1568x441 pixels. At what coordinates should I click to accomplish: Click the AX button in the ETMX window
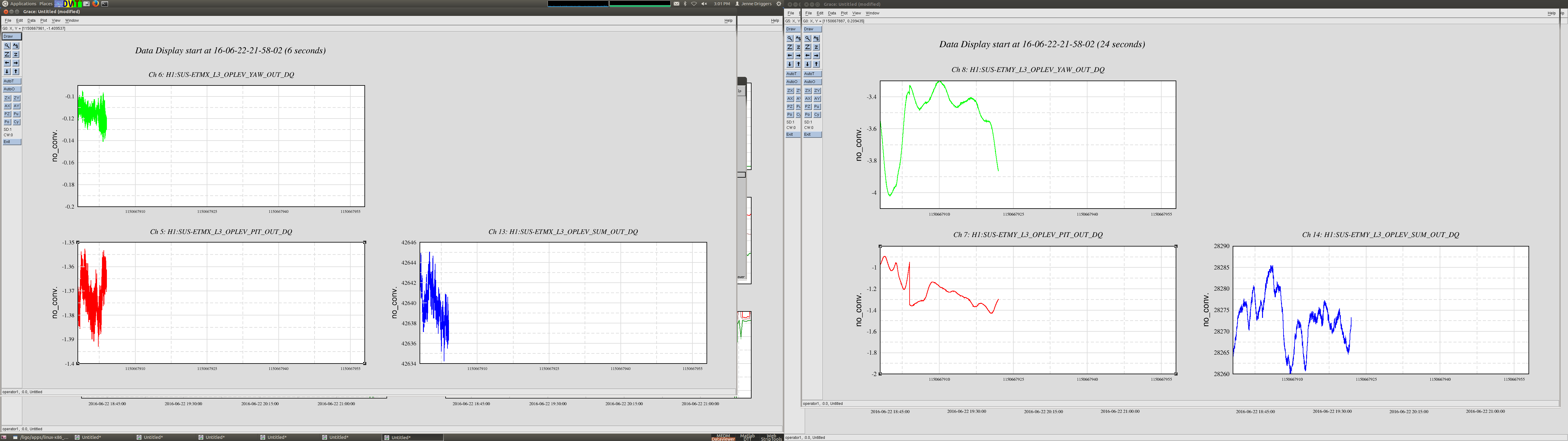pos(7,106)
